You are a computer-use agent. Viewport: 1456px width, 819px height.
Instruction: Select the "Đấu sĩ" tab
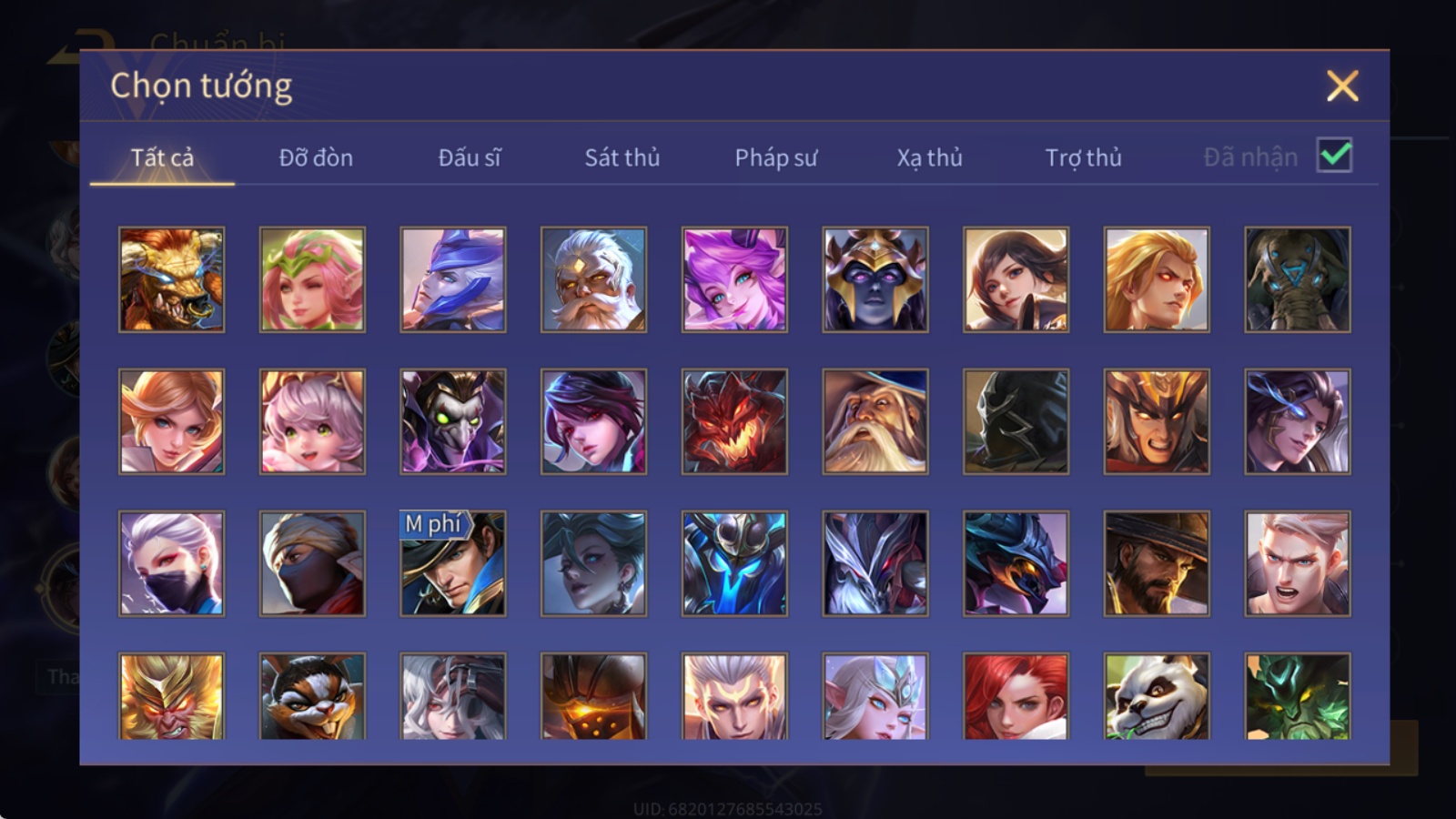[470, 157]
